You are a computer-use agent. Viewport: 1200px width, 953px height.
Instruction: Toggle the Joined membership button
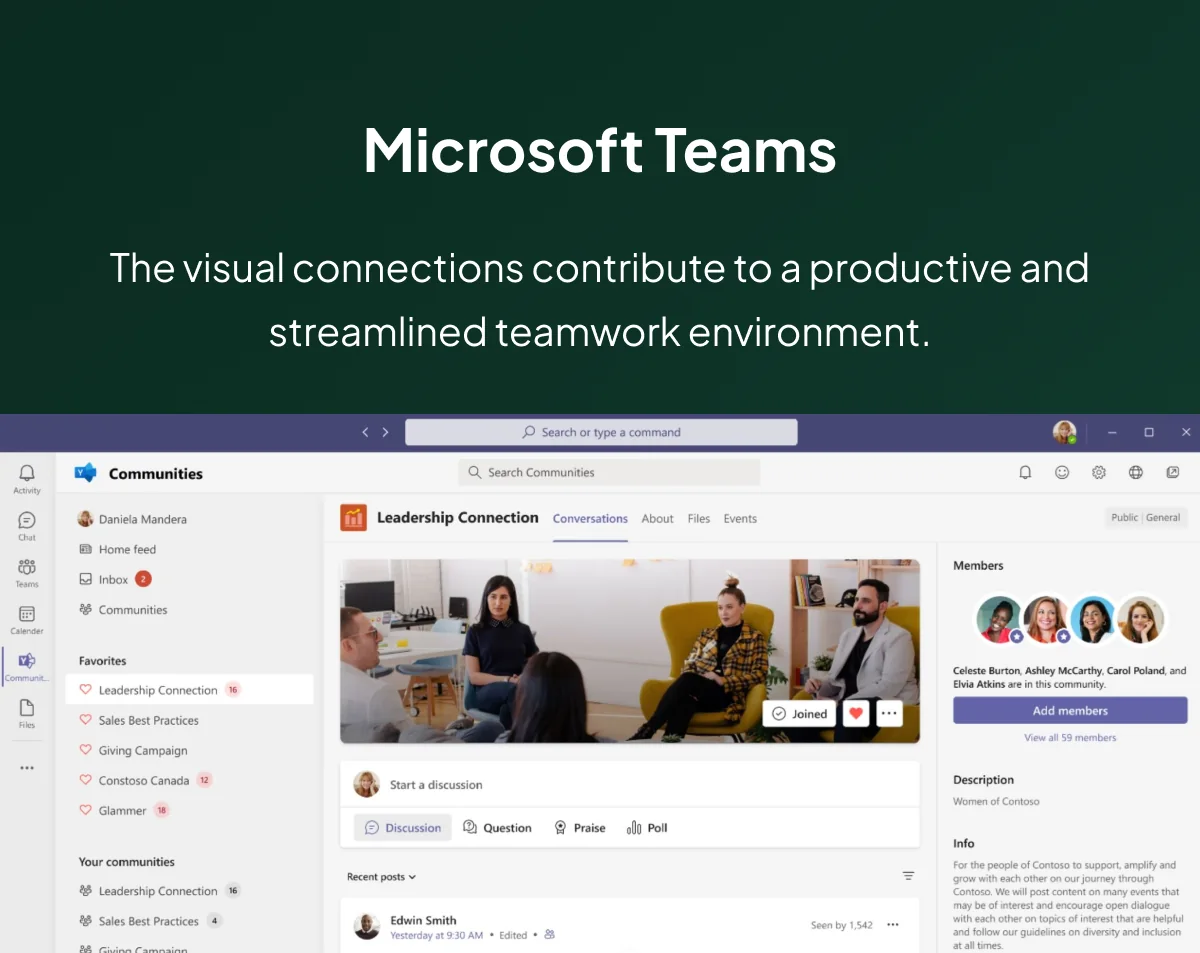pyautogui.click(x=799, y=713)
